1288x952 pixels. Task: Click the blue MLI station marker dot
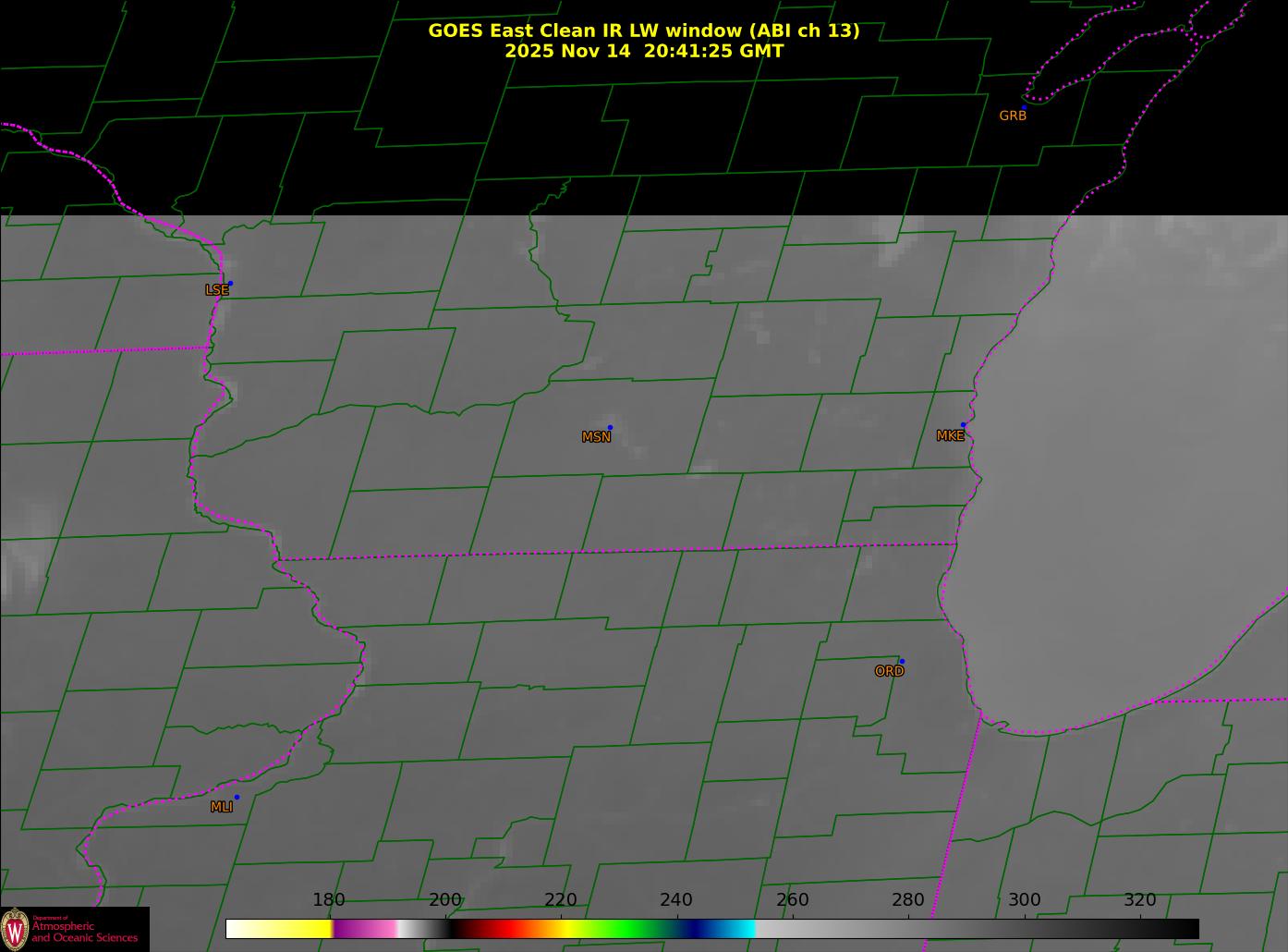coord(237,797)
